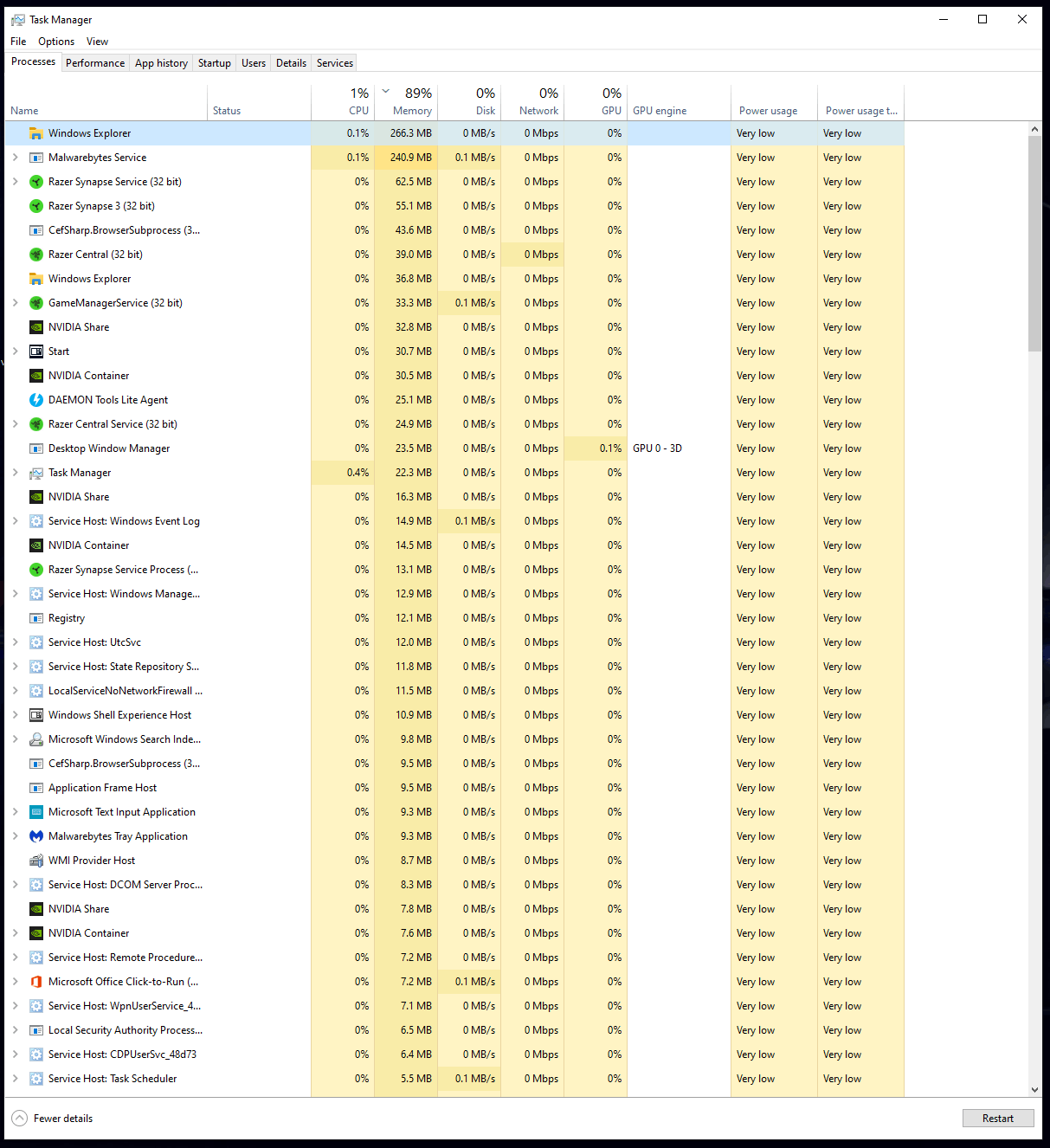
Task: Click the Windows Shell Experience Host icon
Action: [x=36, y=715]
